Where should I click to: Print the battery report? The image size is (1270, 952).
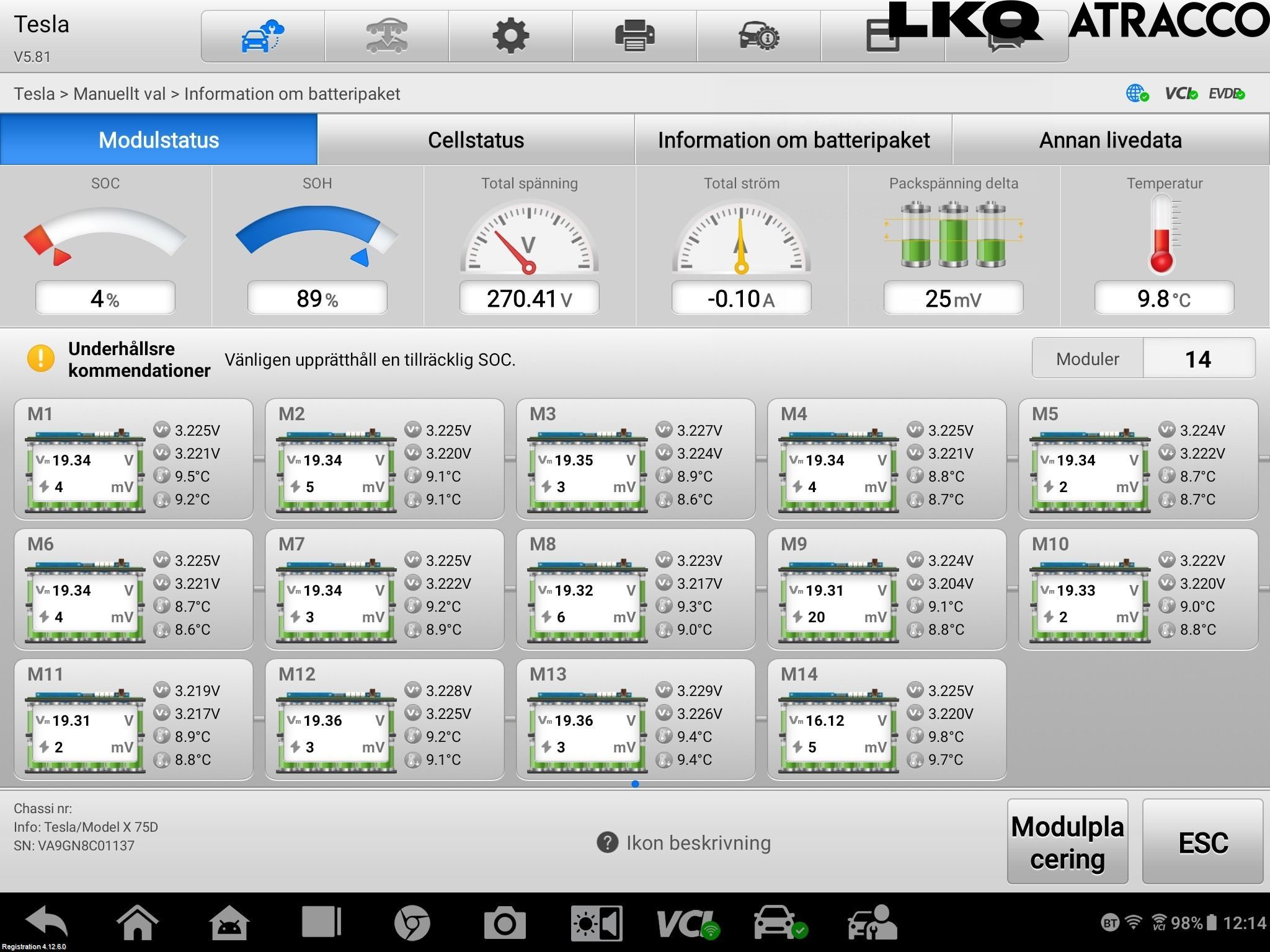[x=634, y=36]
